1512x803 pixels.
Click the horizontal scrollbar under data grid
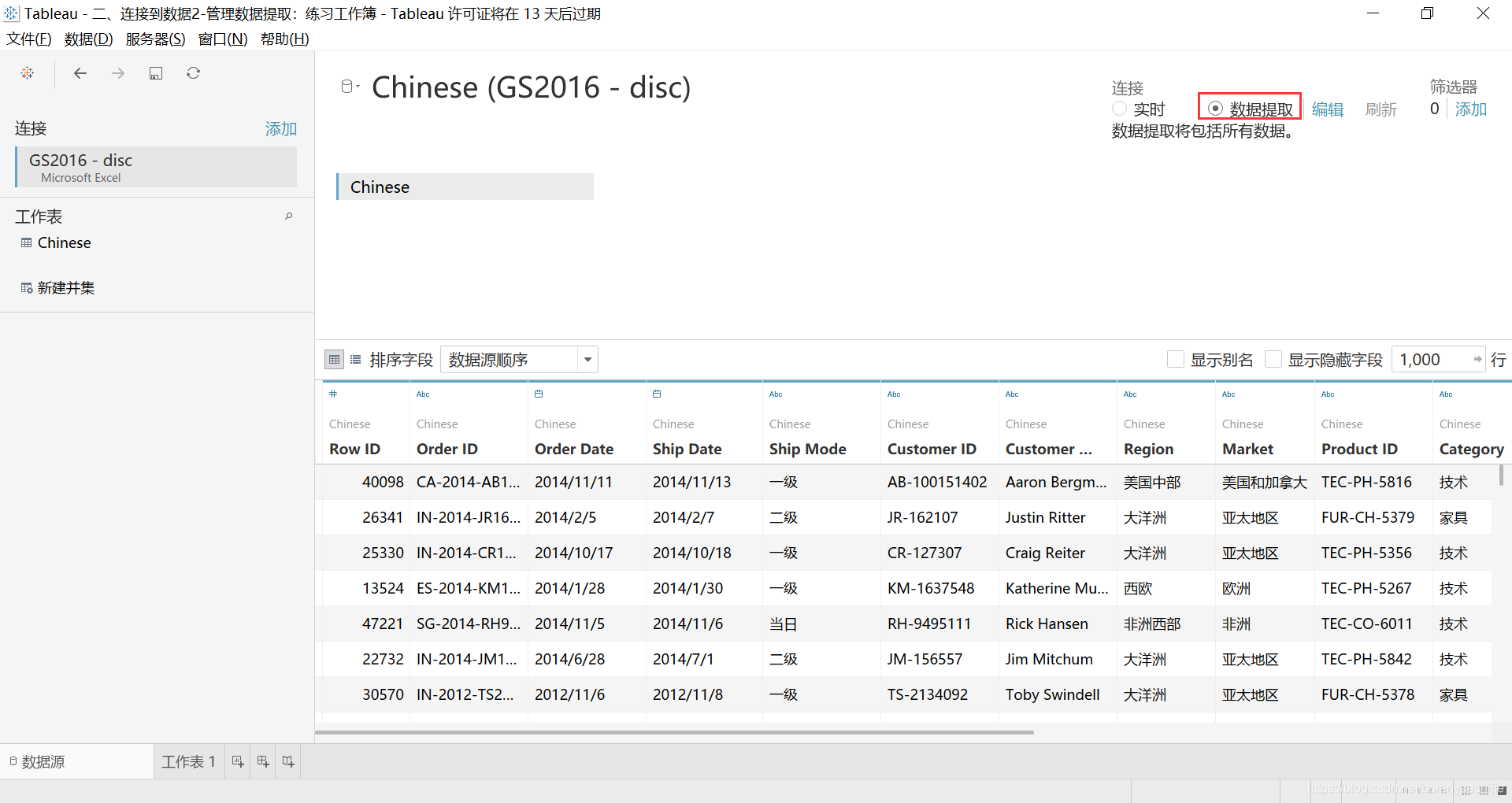click(x=674, y=732)
